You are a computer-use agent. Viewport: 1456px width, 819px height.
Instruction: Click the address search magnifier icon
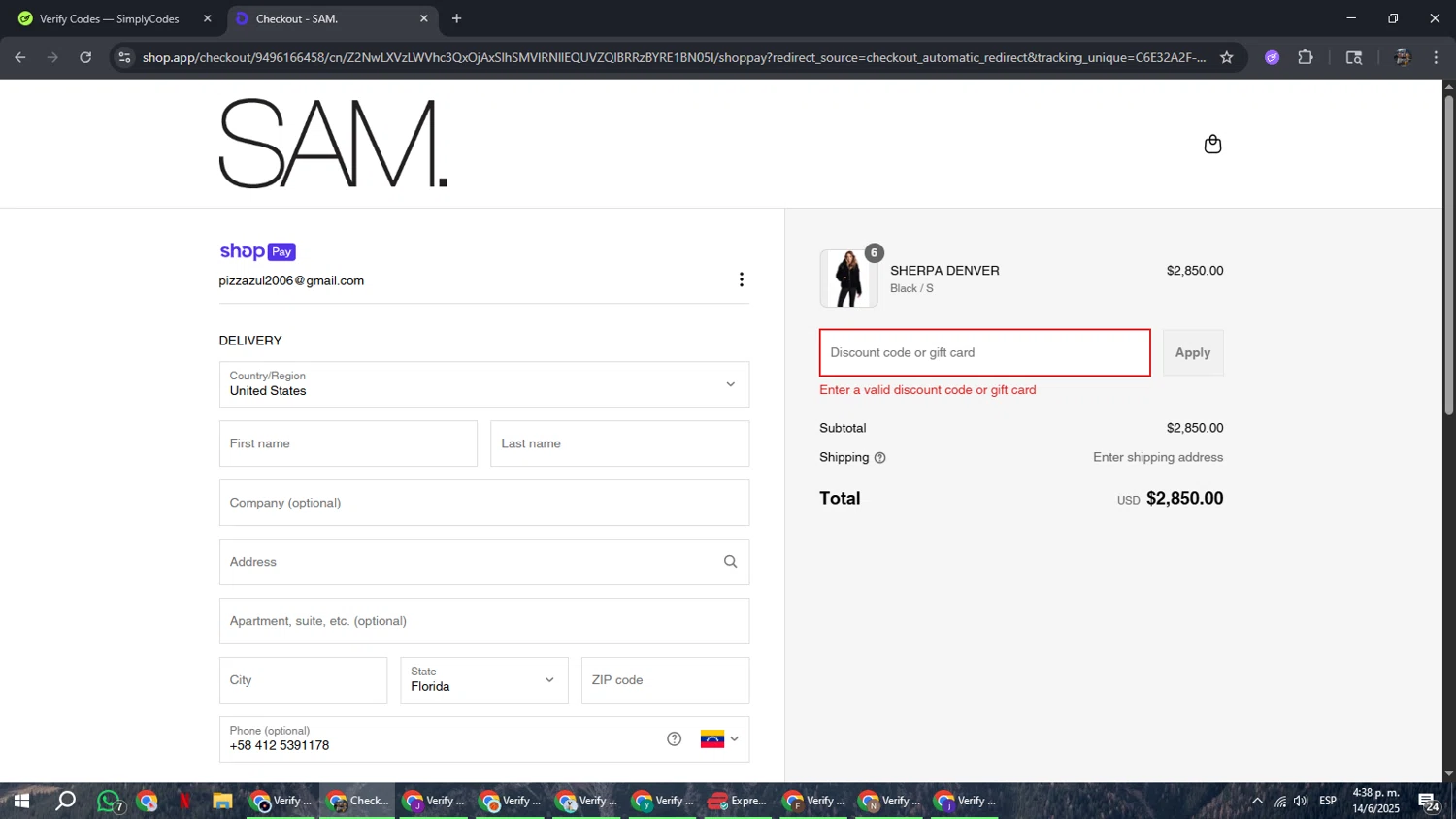tap(730, 562)
